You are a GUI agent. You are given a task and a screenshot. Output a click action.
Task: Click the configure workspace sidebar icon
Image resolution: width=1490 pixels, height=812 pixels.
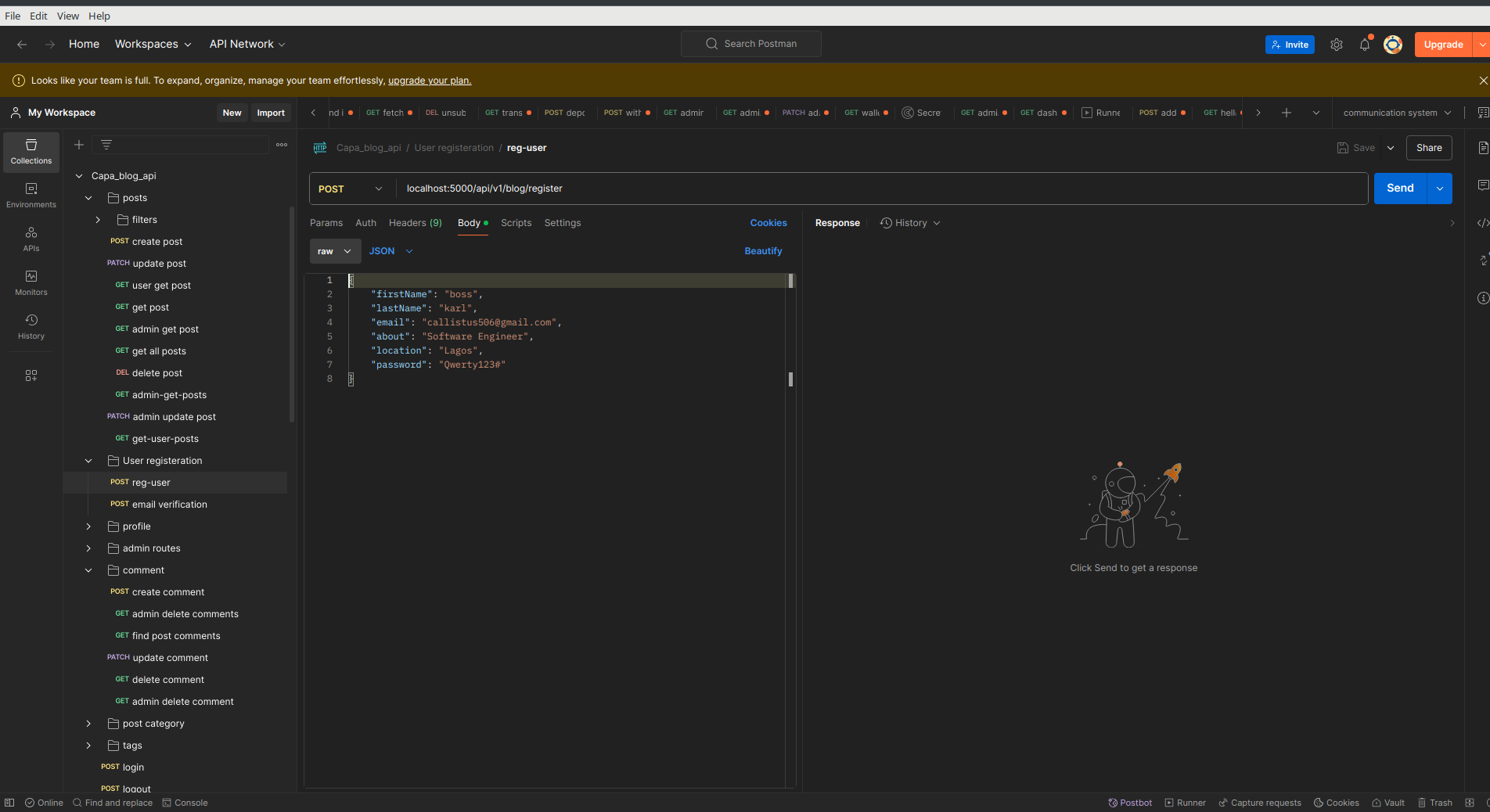coord(31,375)
